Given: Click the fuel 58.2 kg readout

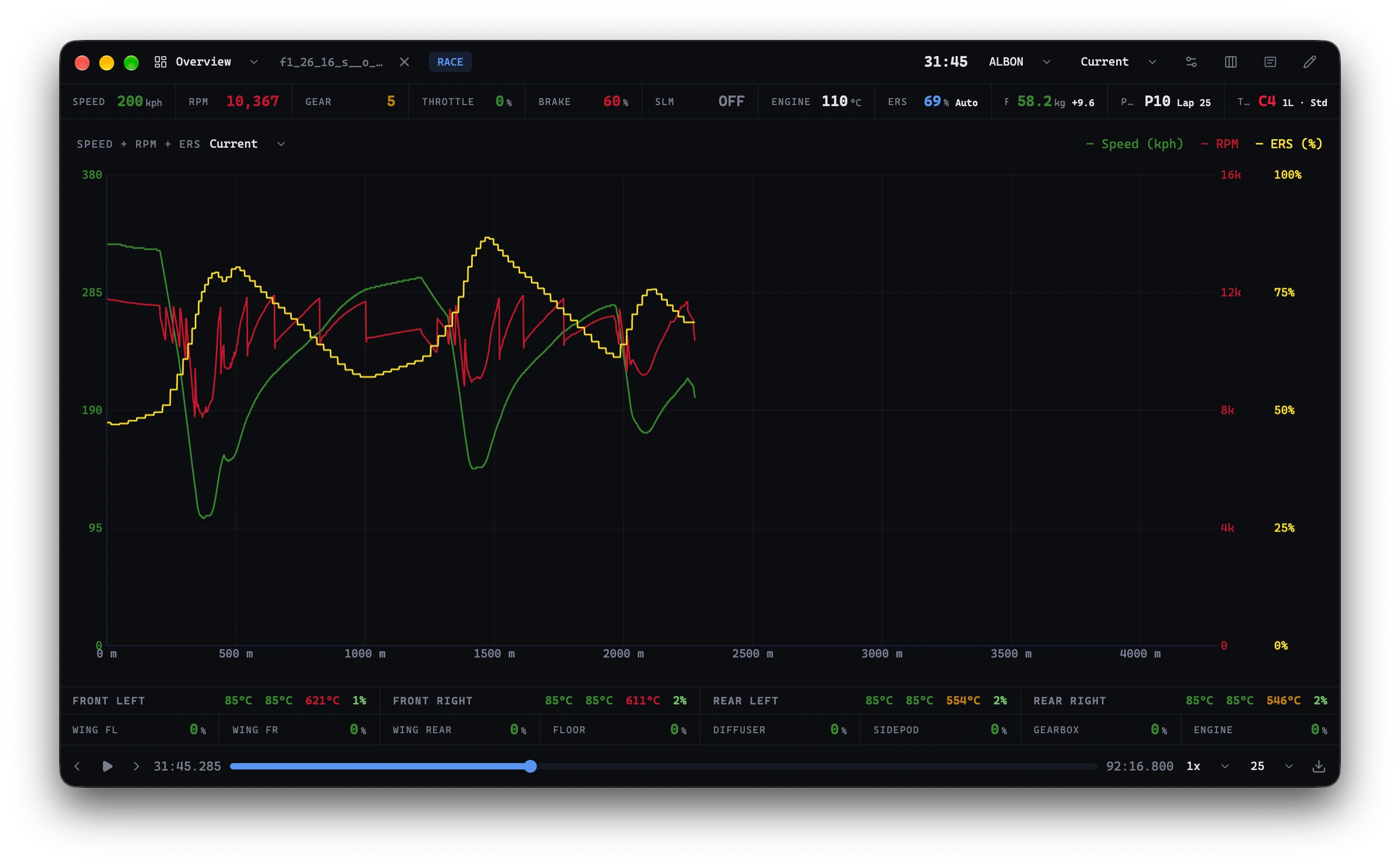Looking at the screenshot, I should point(1049,101).
